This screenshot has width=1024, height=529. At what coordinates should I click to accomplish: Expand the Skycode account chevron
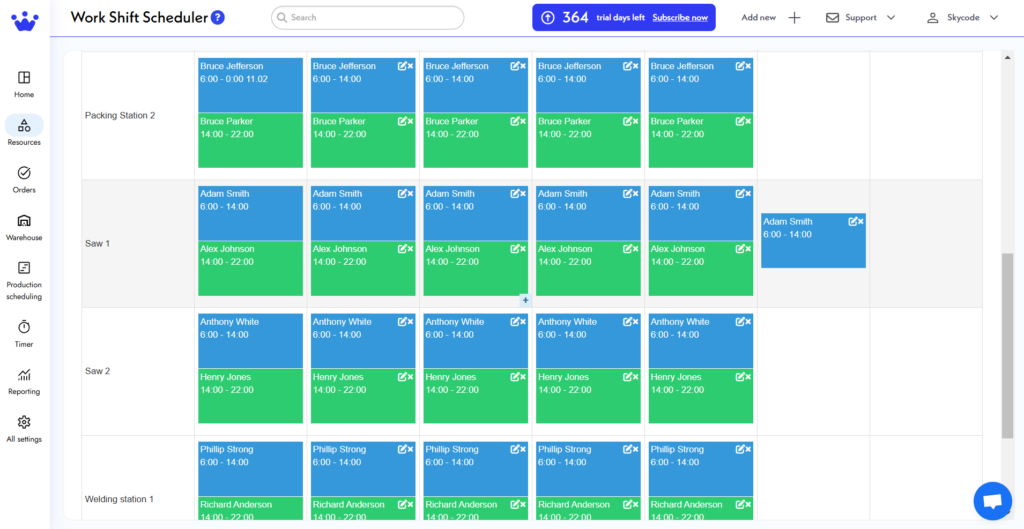tap(994, 18)
